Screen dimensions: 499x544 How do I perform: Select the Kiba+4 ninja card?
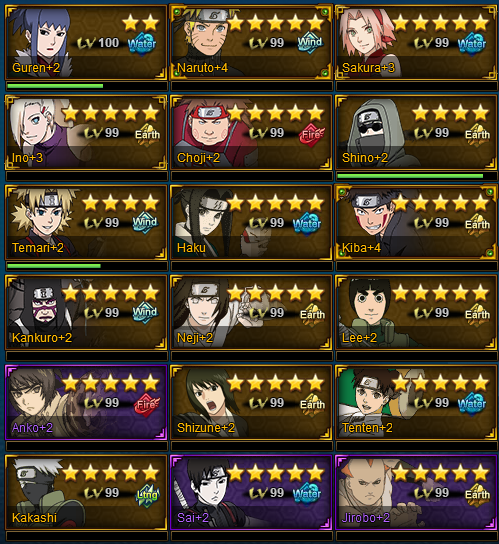[x=416, y=222]
